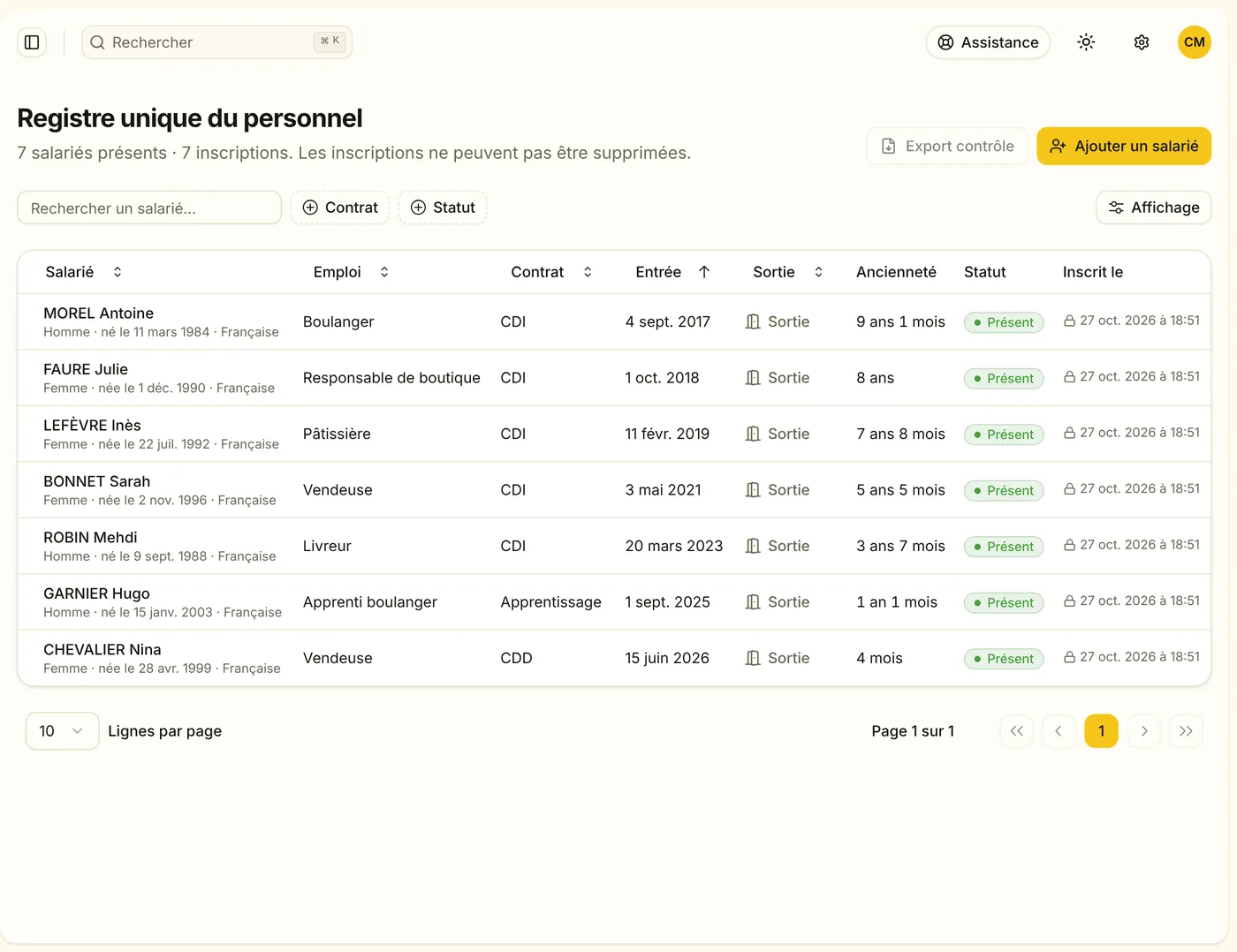Toggle sort on Entrée column
The height and width of the screenshot is (952, 1237).
point(672,272)
